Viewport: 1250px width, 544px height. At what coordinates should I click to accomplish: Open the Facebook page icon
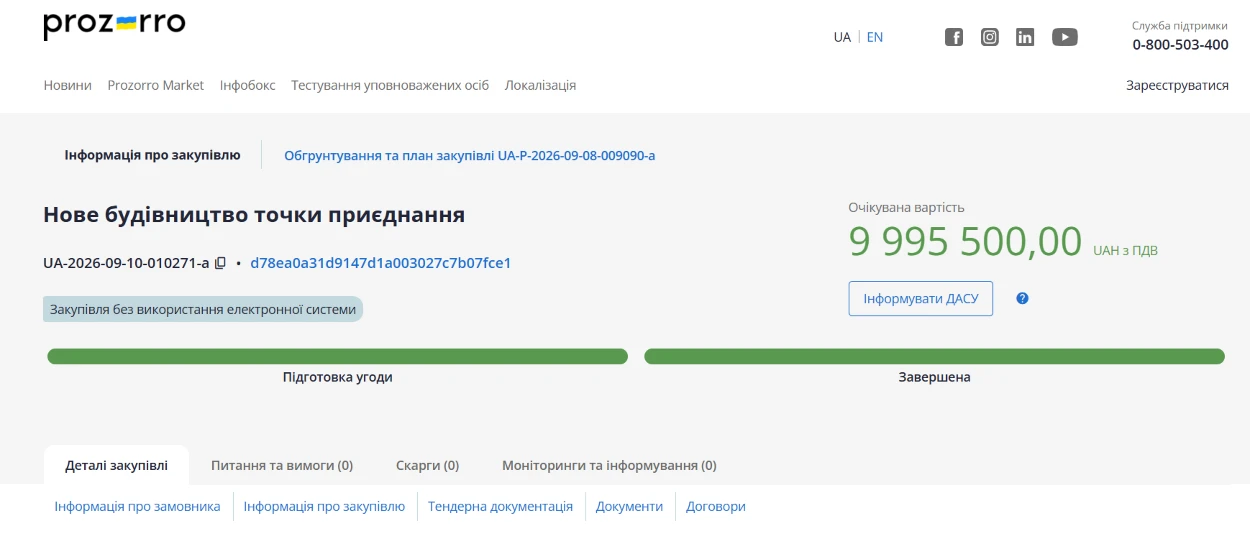click(x=954, y=37)
